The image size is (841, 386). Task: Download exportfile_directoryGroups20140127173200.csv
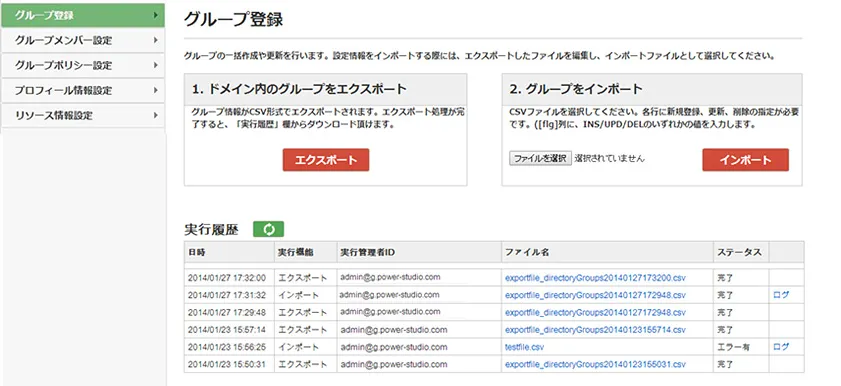click(595, 278)
